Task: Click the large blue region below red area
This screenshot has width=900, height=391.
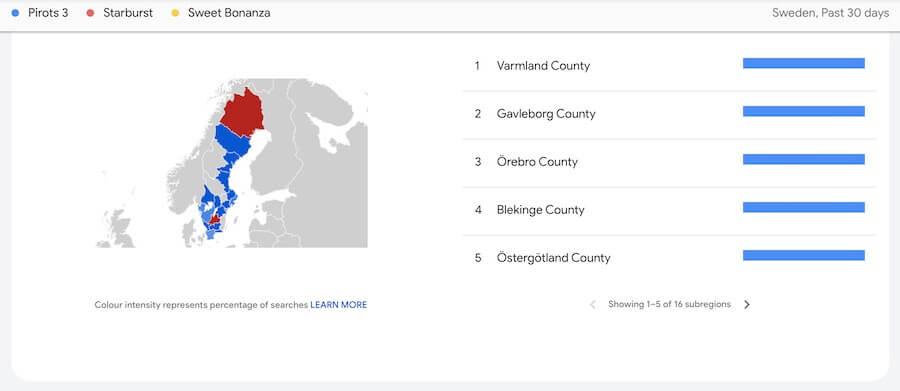Action: click(x=232, y=140)
